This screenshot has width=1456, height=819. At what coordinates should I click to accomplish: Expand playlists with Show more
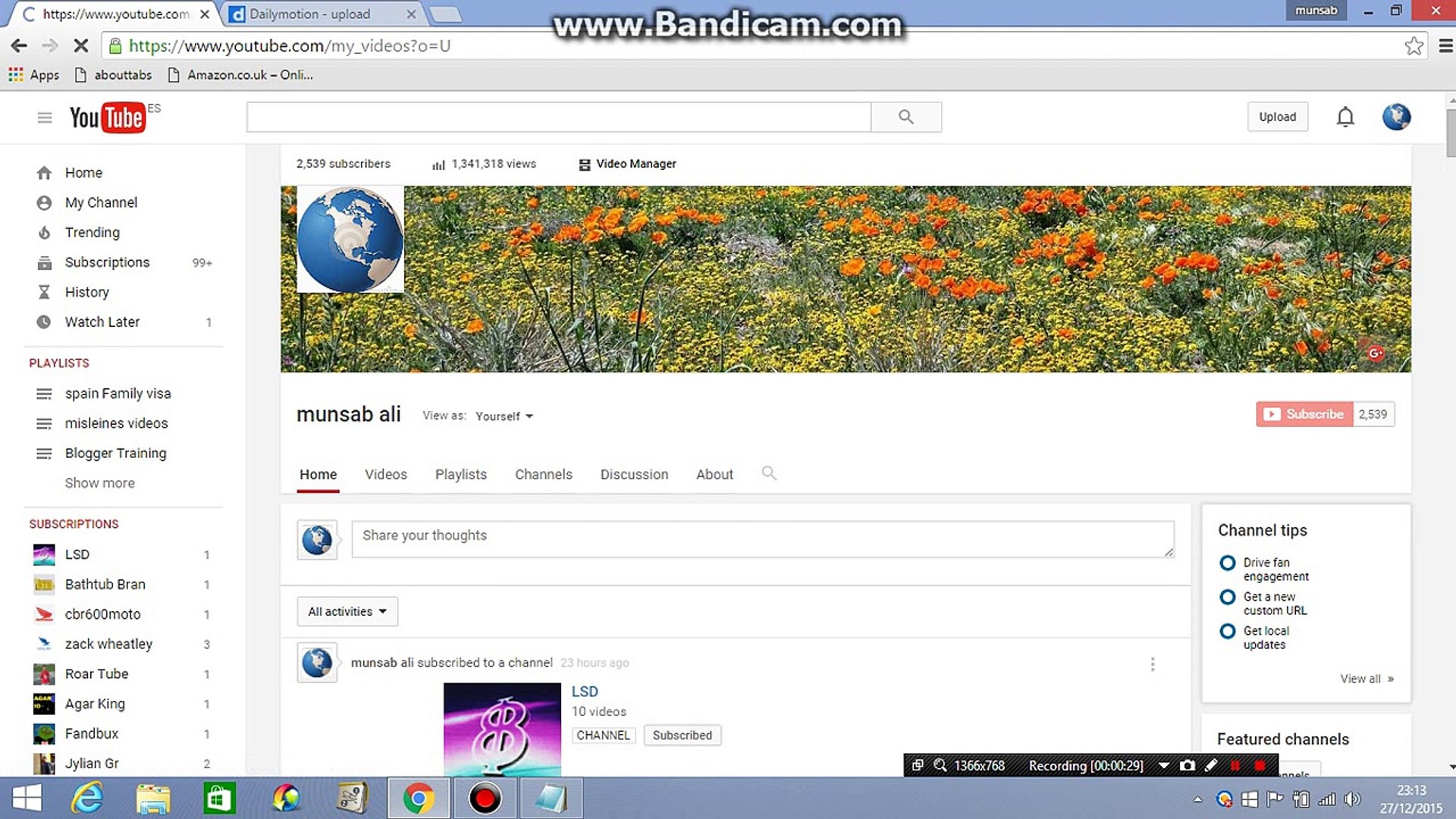[x=99, y=483]
